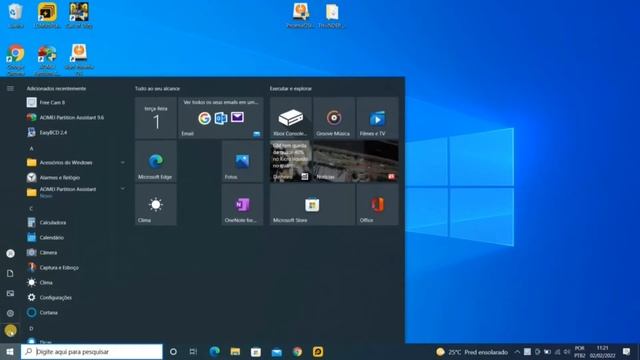Open the Notícias news tile
Image resolution: width=640 pixels, height=360 pixels.
(x=356, y=161)
